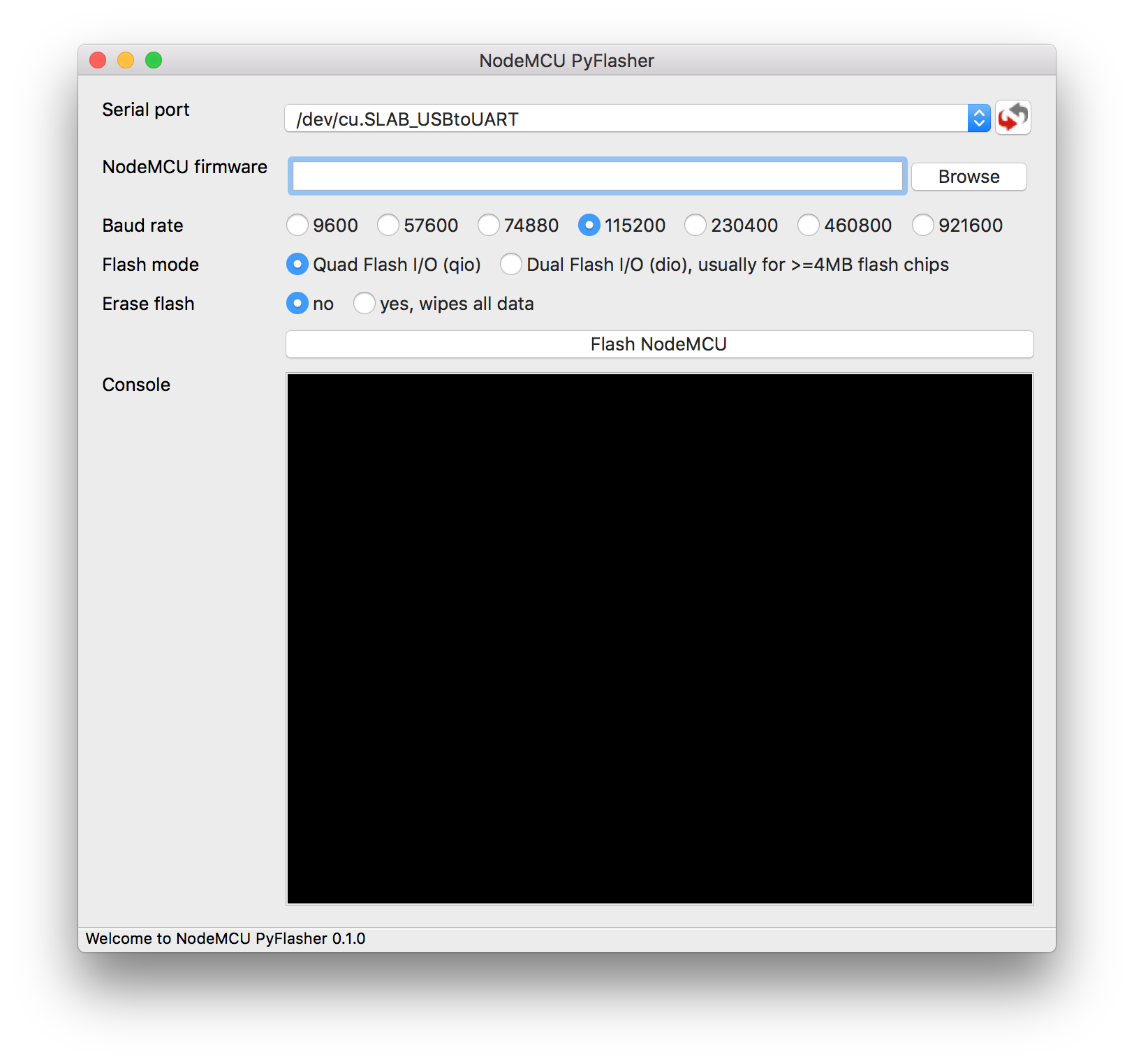Click inside the black console area
The height and width of the screenshot is (1064, 1134).
tap(659, 639)
